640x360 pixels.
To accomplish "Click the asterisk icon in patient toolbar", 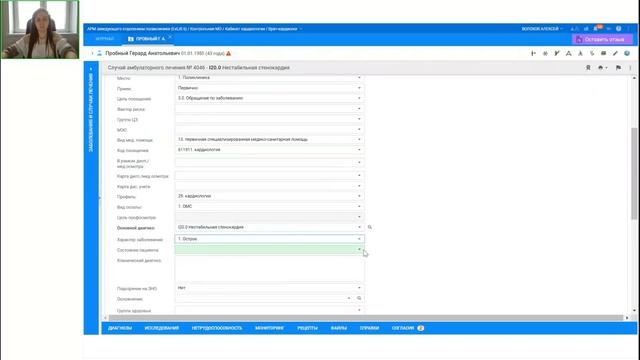I will tap(545, 53).
